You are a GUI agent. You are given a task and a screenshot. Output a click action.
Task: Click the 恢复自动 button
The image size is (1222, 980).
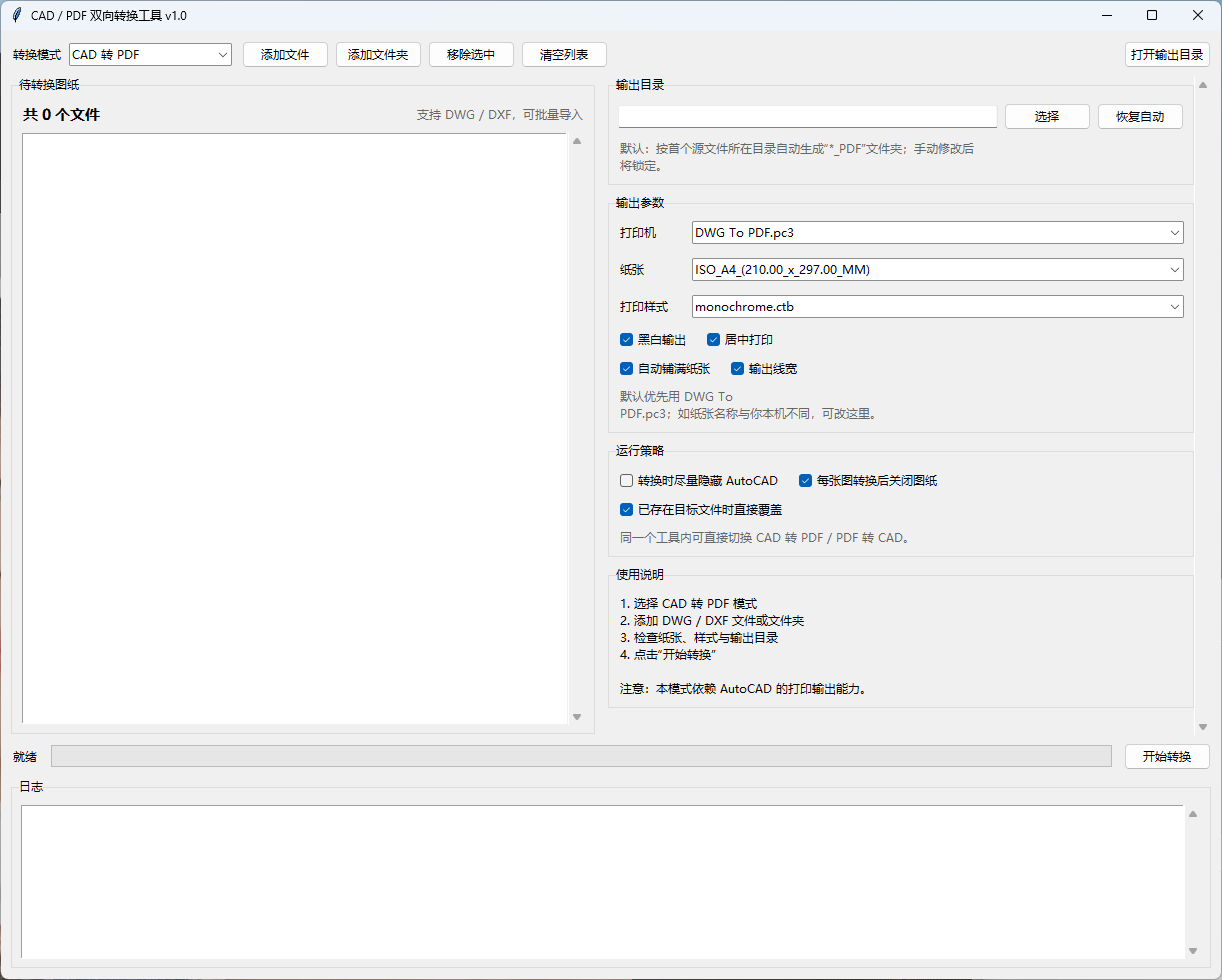tap(1140, 117)
